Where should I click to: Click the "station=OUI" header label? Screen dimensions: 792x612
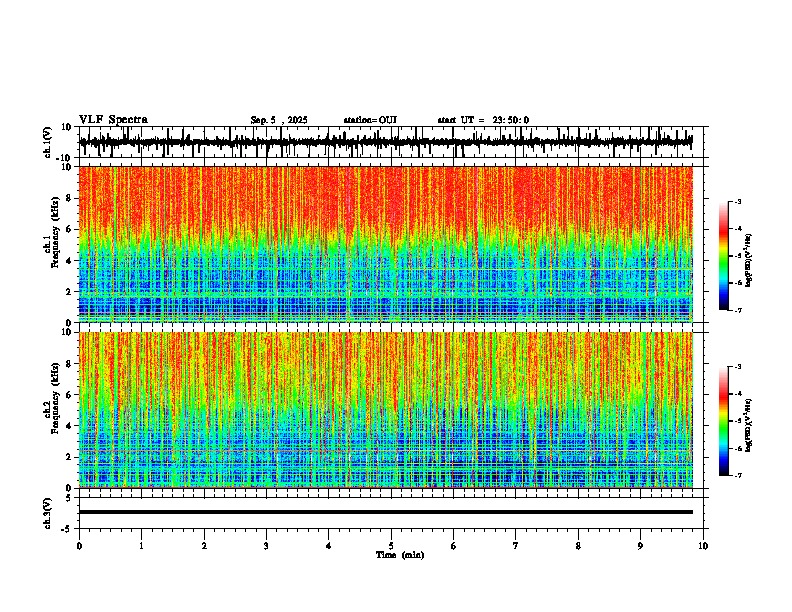coord(370,120)
